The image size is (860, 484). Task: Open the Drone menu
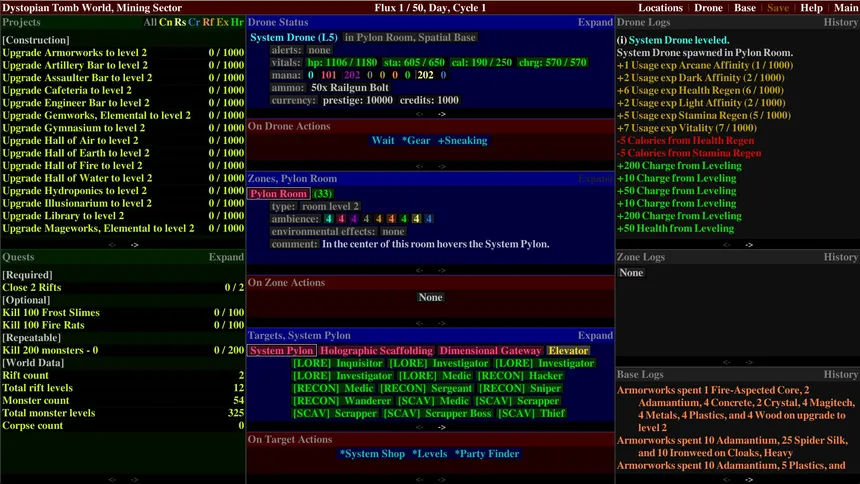(x=708, y=8)
